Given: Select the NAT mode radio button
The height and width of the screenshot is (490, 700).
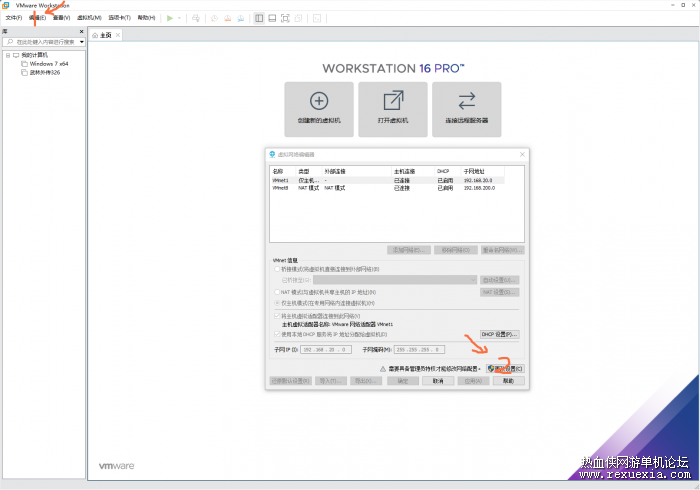Looking at the screenshot, I should (277, 292).
